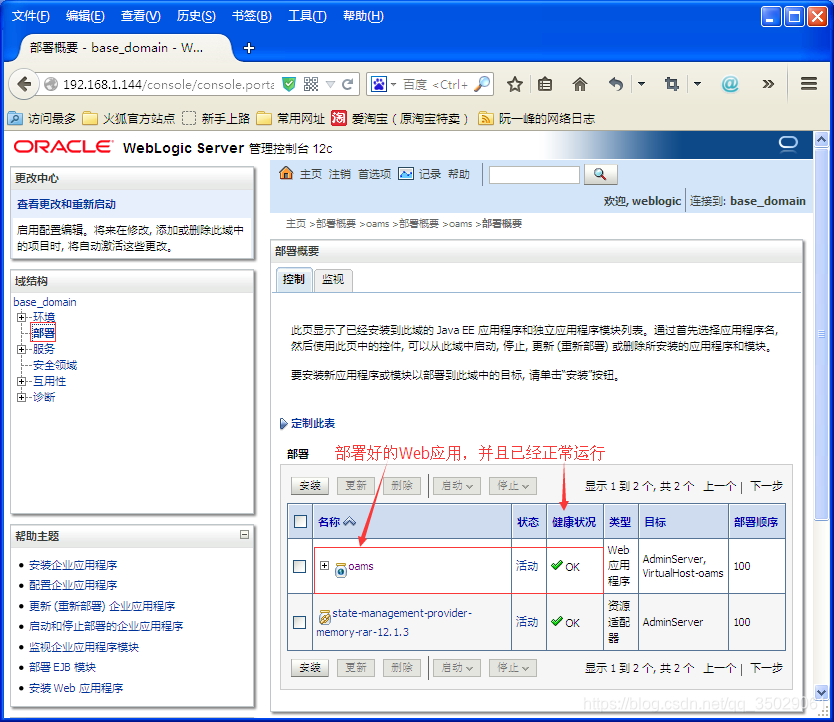Open the address bar history dropdown arrow

click(330, 84)
